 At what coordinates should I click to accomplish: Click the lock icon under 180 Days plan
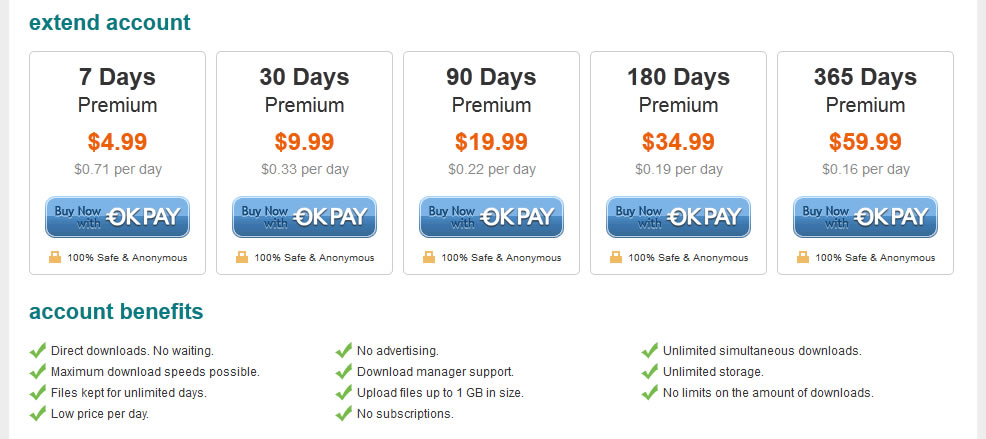pos(616,257)
